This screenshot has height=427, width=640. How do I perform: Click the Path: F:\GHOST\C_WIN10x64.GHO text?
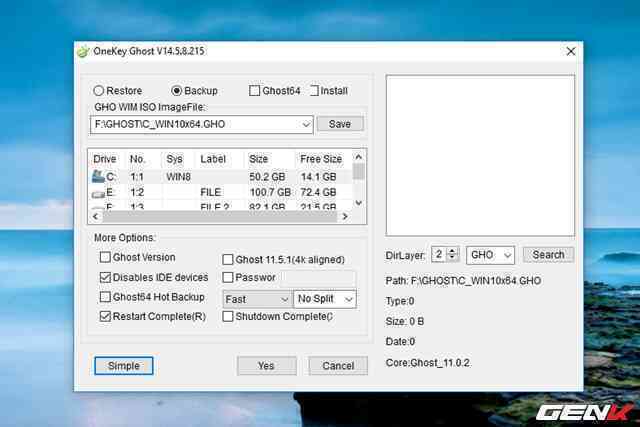tap(463, 281)
